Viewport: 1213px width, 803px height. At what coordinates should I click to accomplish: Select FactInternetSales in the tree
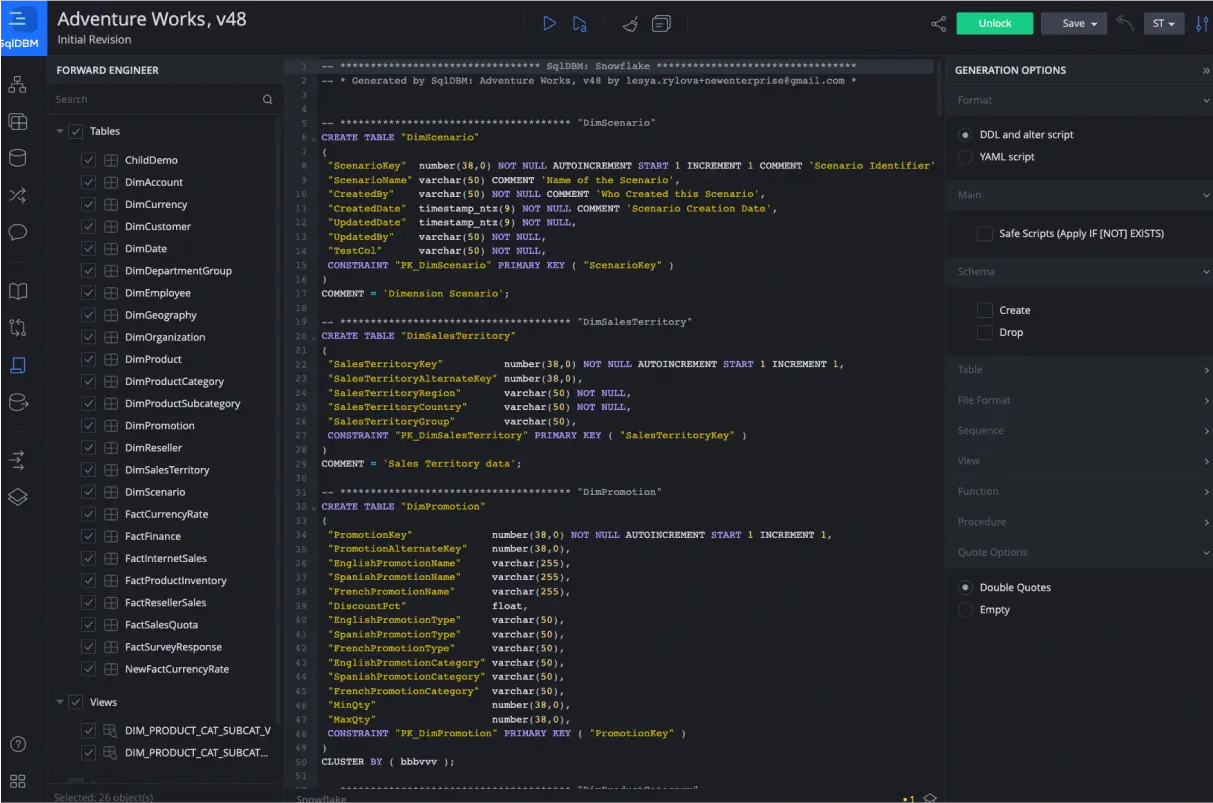coord(166,558)
